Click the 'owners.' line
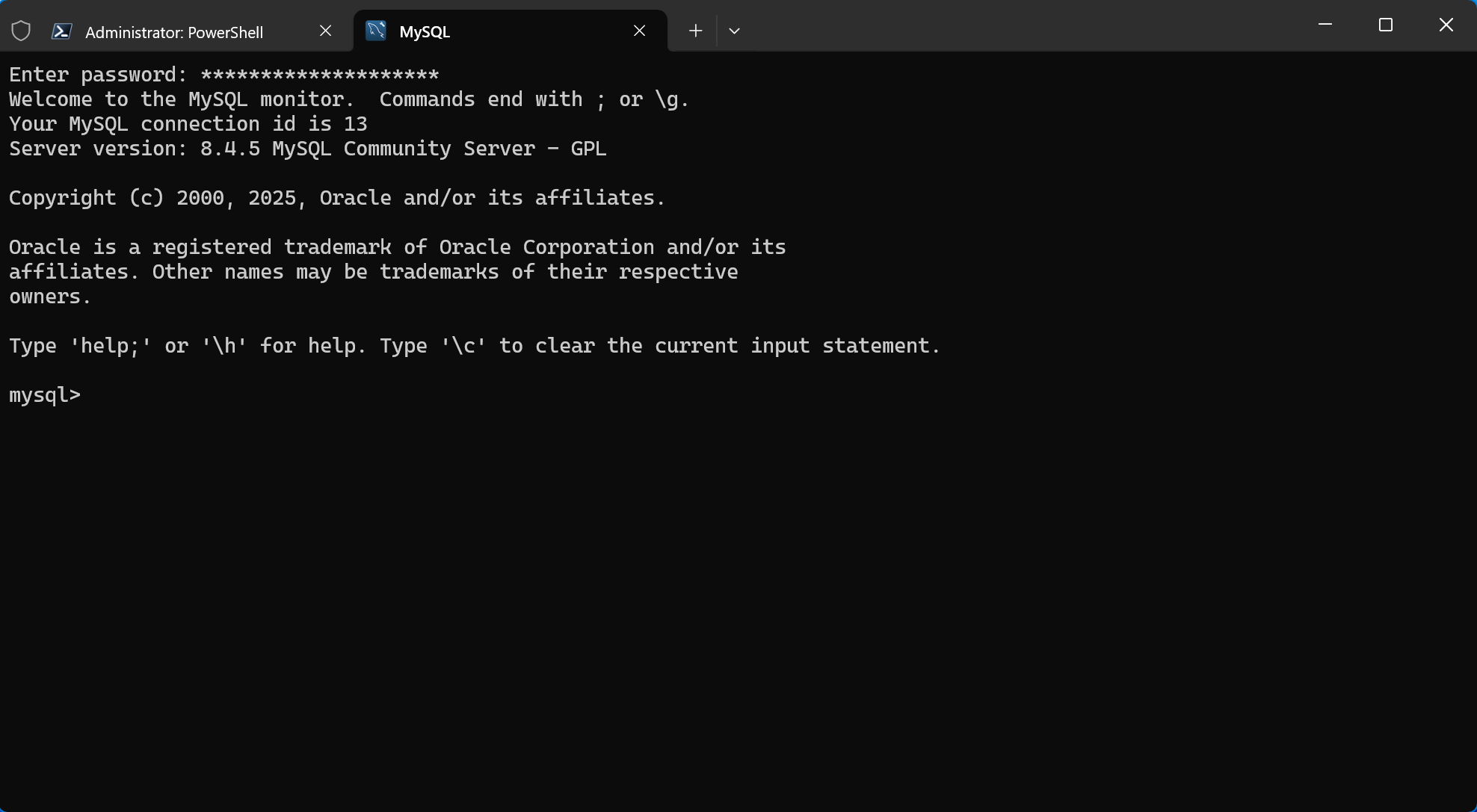Viewport: 1477px width, 812px height. (x=50, y=297)
